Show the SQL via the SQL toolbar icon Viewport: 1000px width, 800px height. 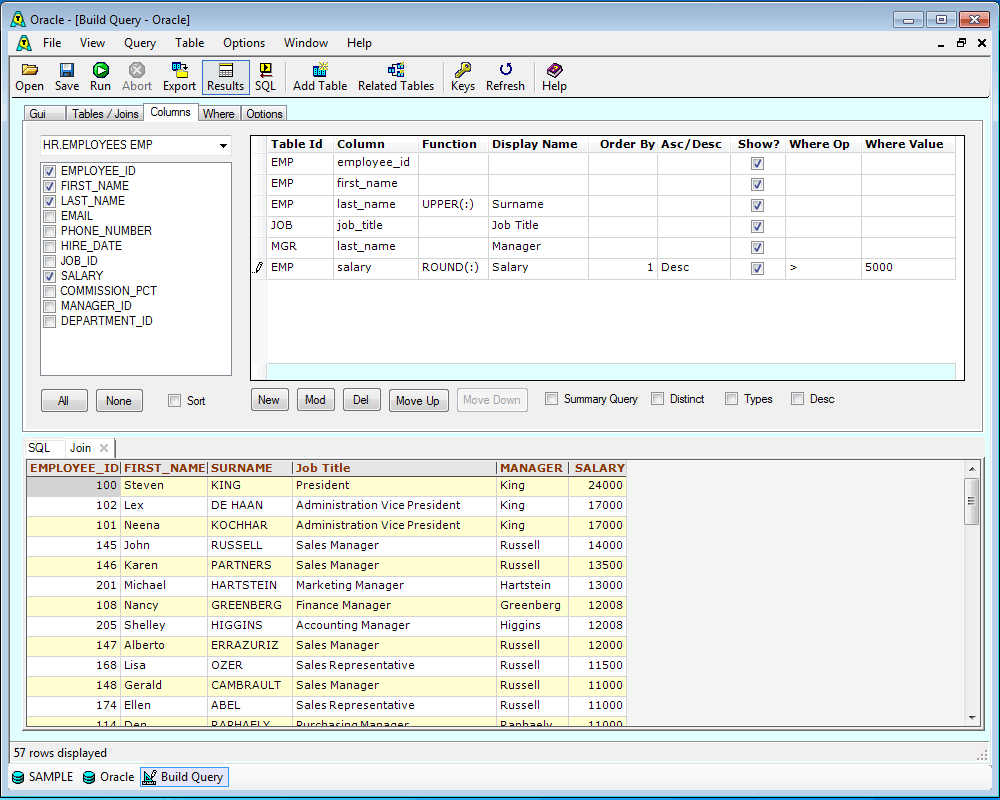(x=265, y=77)
